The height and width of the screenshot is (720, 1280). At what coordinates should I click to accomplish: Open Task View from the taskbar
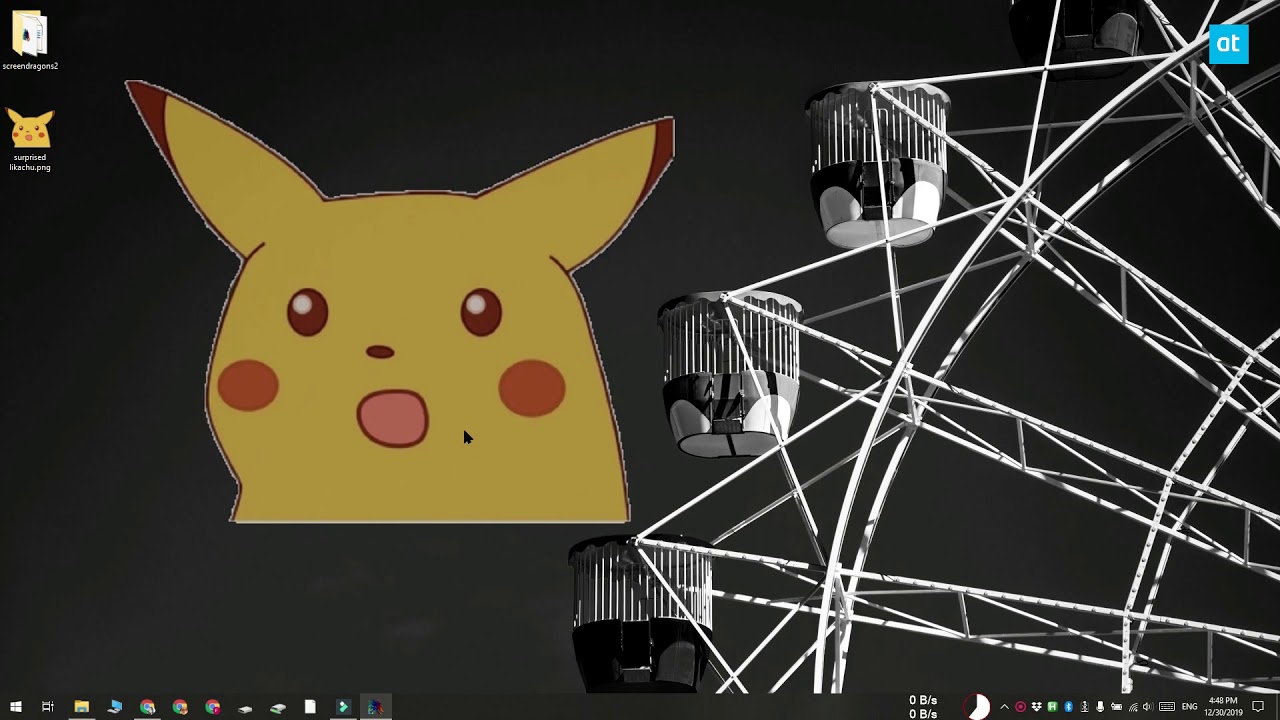pyautogui.click(x=47, y=707)
